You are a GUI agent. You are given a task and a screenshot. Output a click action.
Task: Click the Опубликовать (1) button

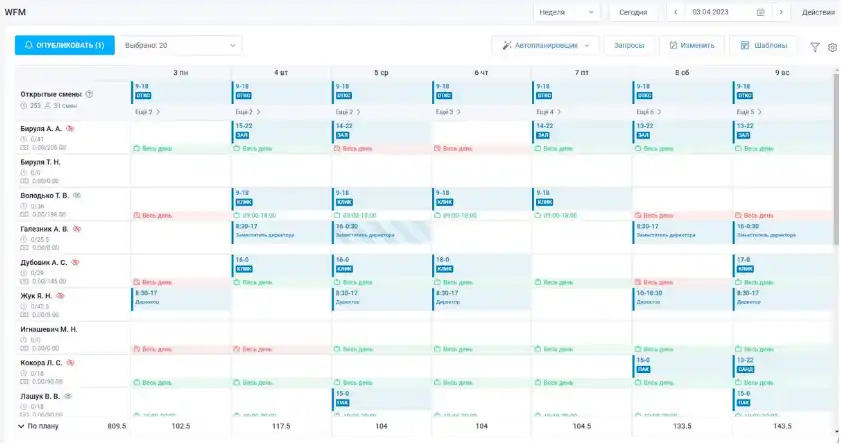64,46
